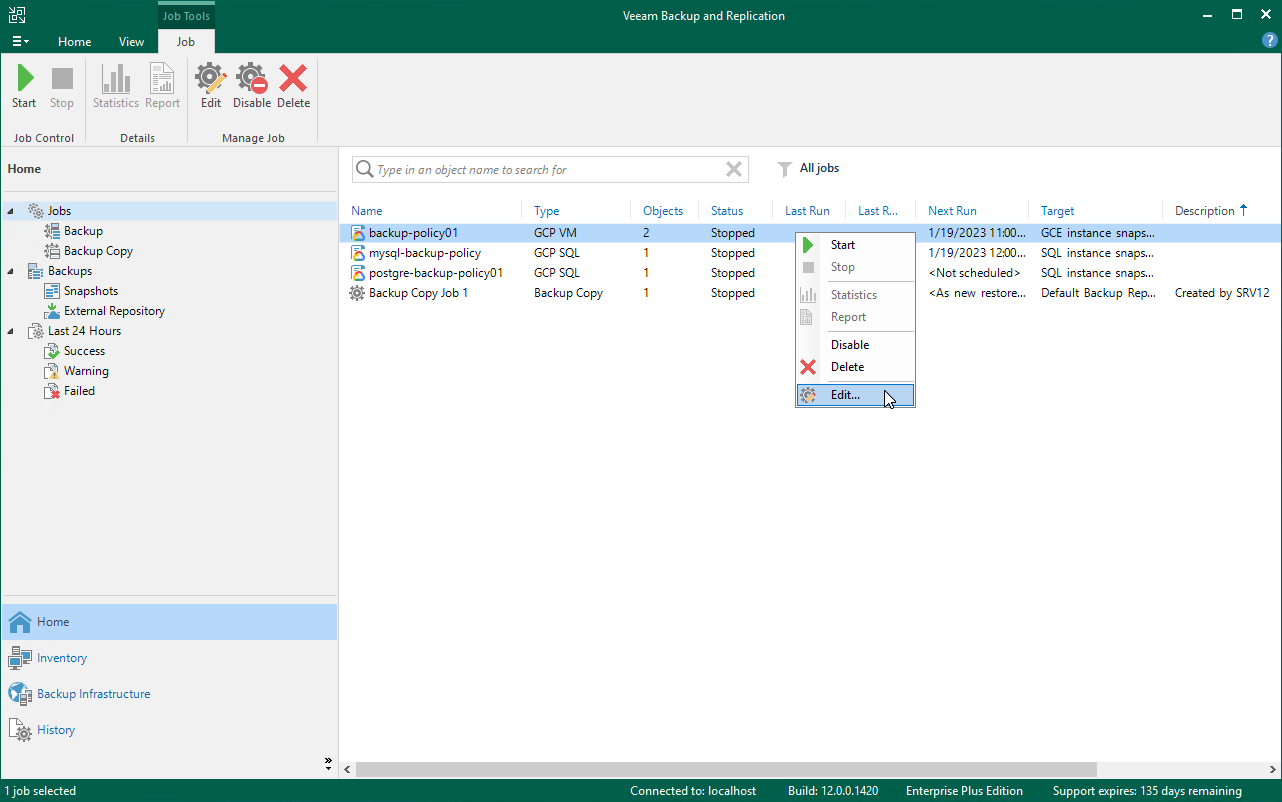The width and height of the screenshot is (1282, 802).
Task: Select the Success tree item
Action: point(85,351)
